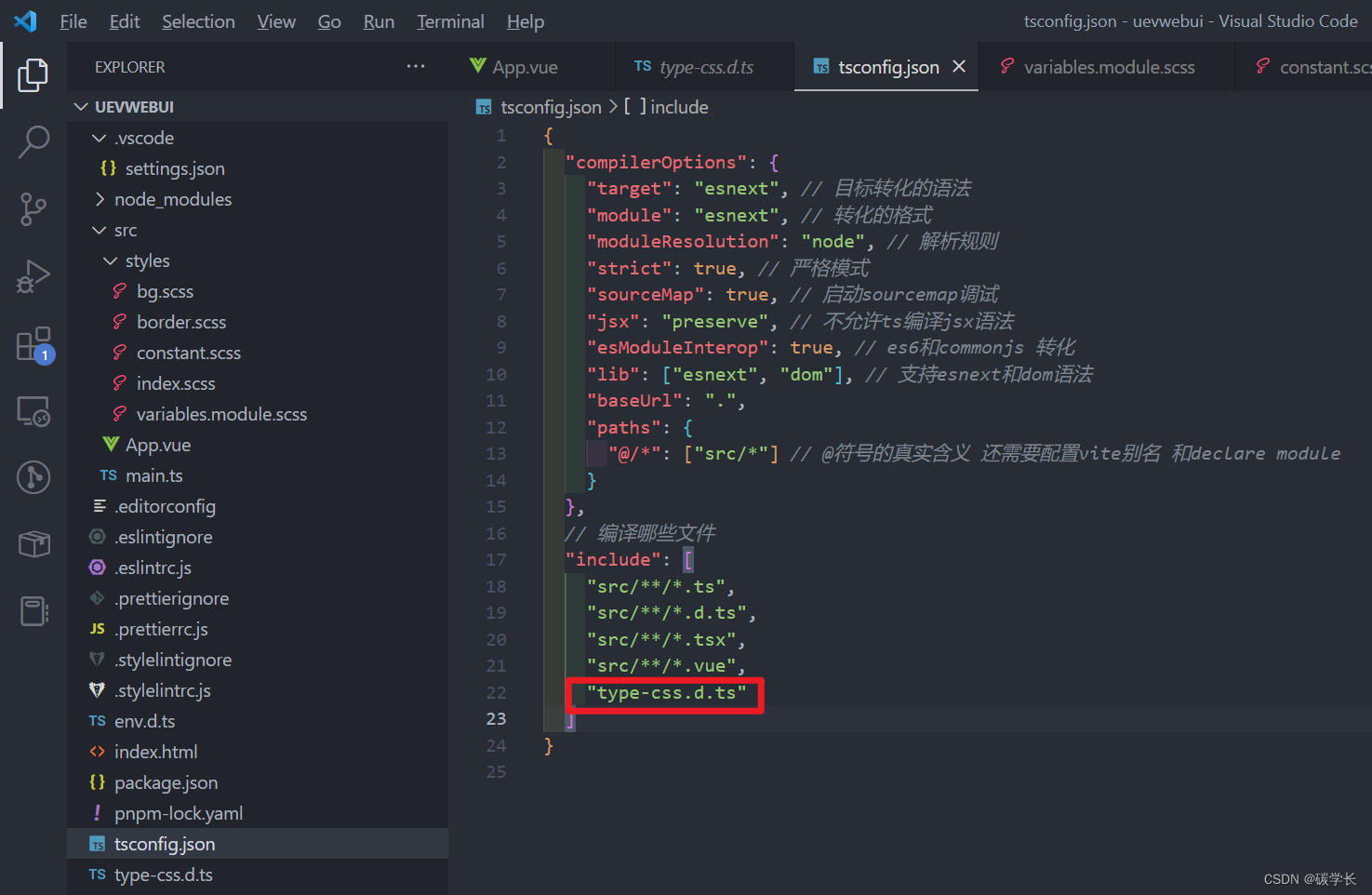This screenshot has height=895, width=1372.
Task: Open the Run menu
Action: point(379,21)
